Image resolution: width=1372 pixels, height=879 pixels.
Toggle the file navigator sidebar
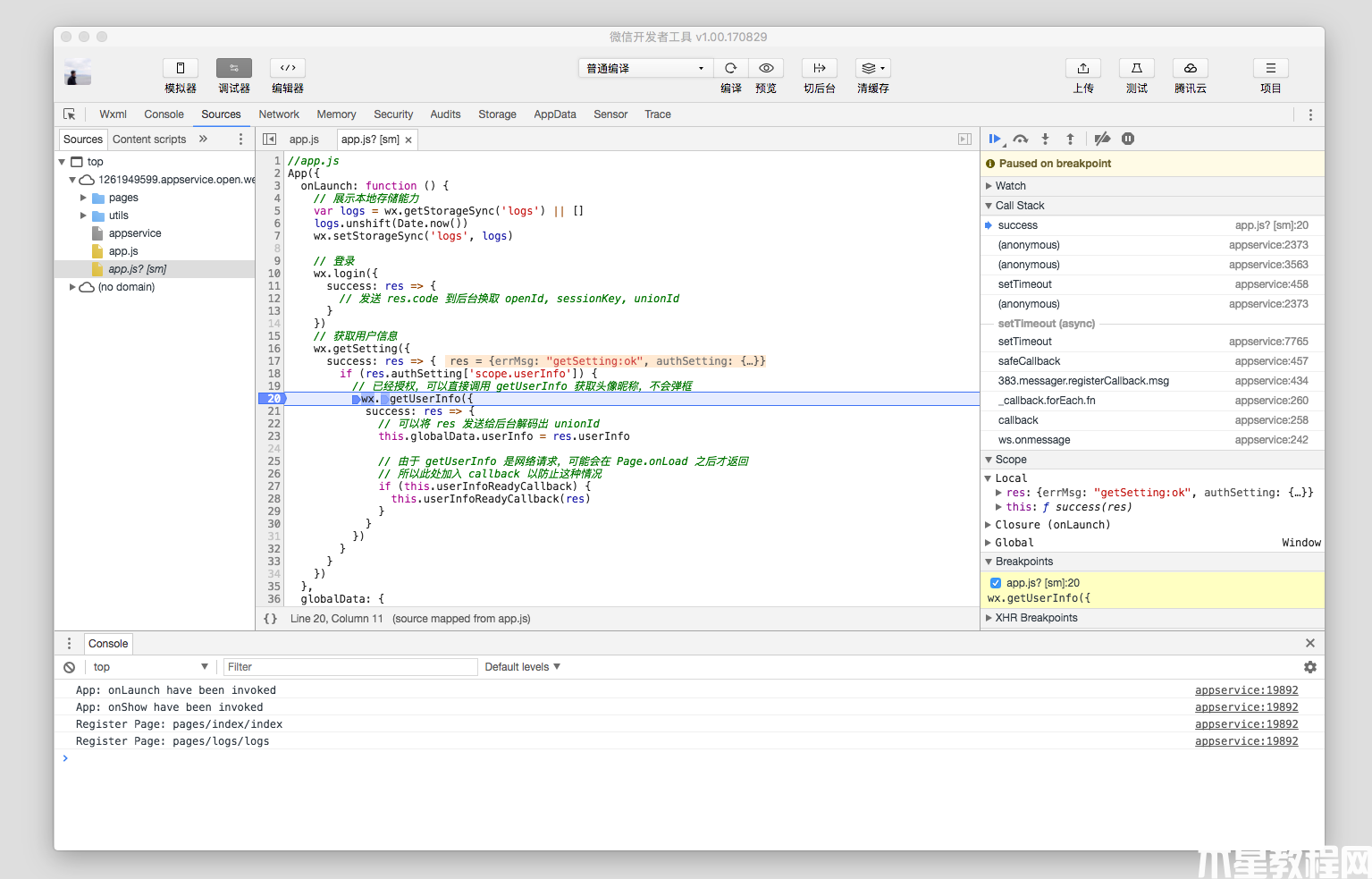pyautogui.click(x=270, y=139)
